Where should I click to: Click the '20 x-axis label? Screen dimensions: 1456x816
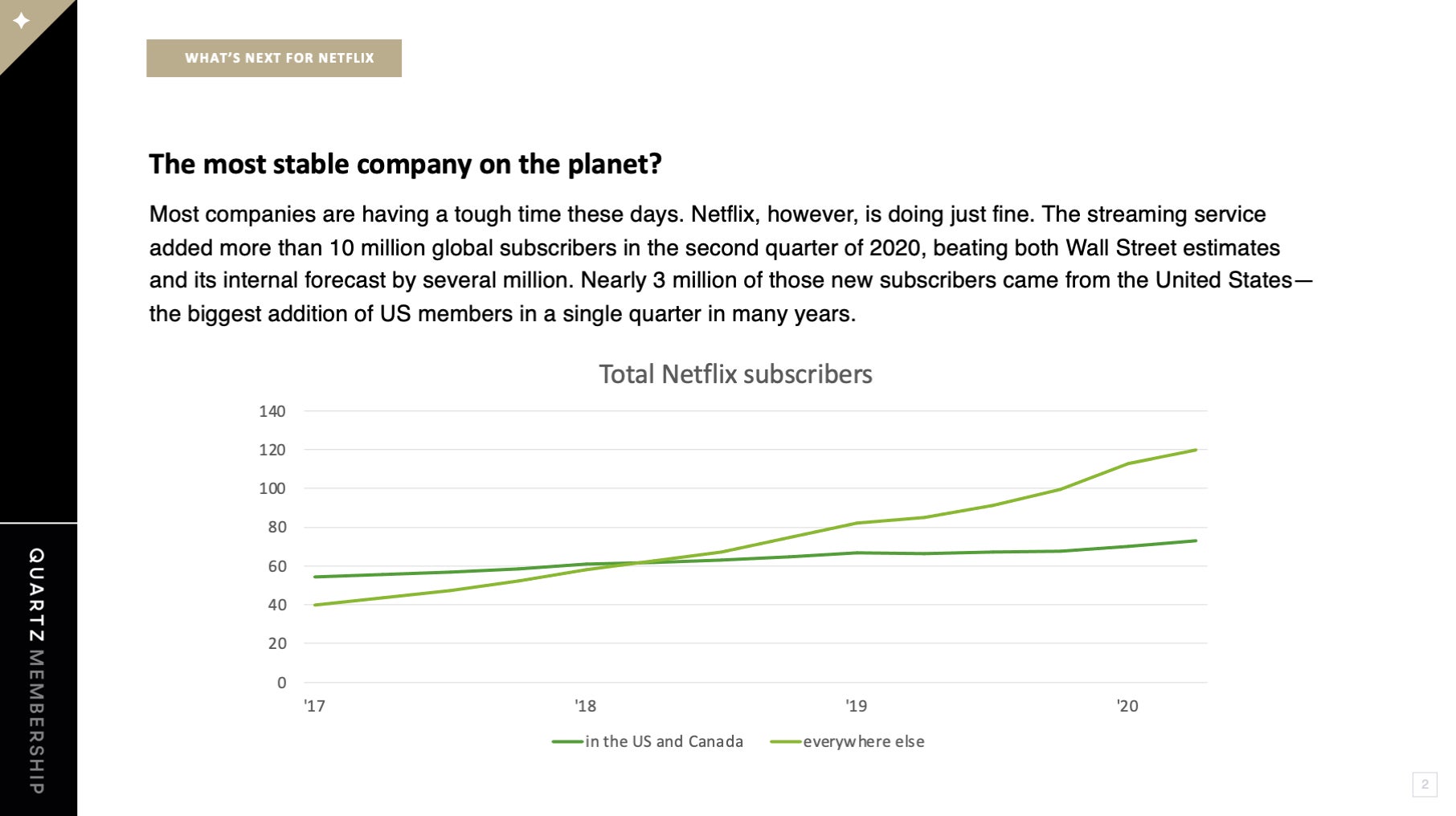(1127, 706)
